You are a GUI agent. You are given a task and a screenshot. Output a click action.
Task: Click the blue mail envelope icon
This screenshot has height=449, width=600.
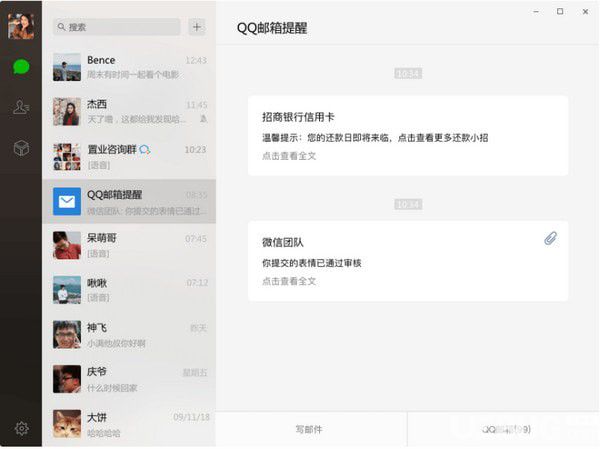(67, 201)
